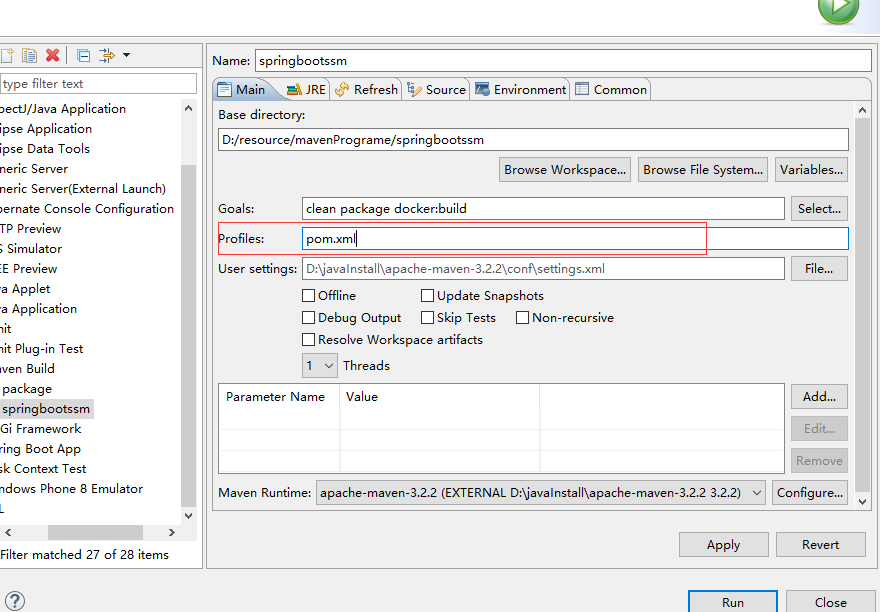Click the Value column header
880x612 pixels.
[440, 397]
